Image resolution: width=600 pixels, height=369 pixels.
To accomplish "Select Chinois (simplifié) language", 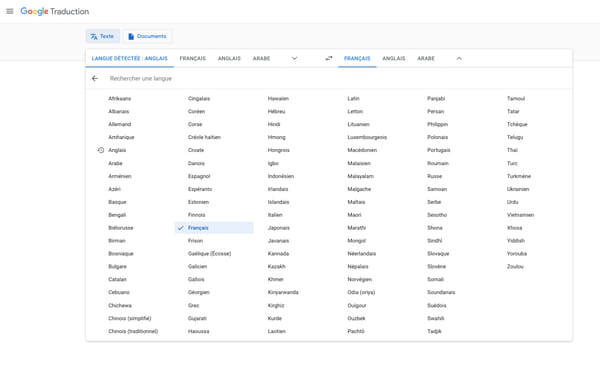I will click(x=130, y=318).
